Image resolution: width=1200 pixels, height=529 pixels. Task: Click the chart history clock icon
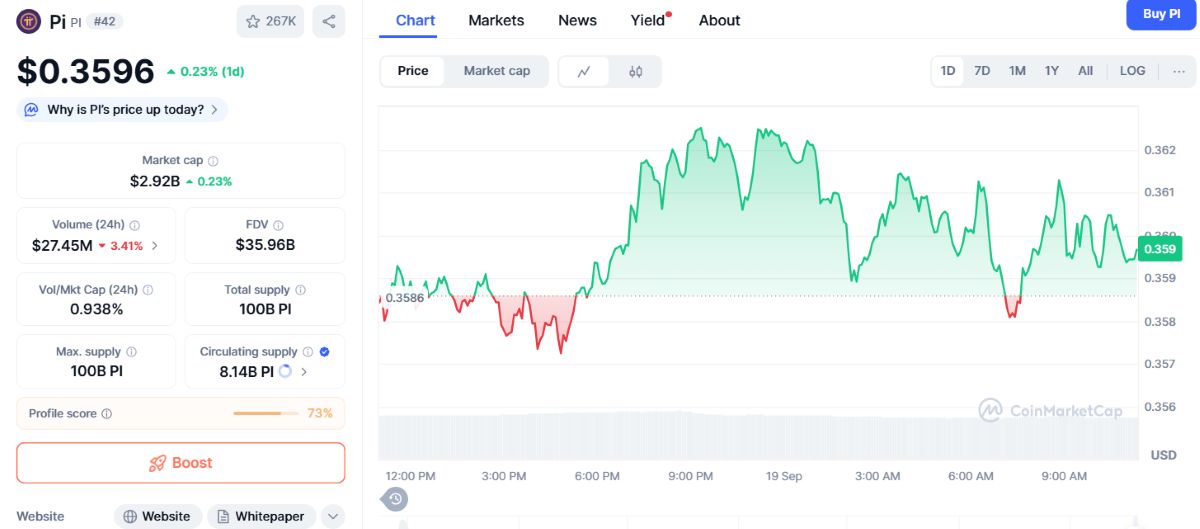(x=395, y=498)
